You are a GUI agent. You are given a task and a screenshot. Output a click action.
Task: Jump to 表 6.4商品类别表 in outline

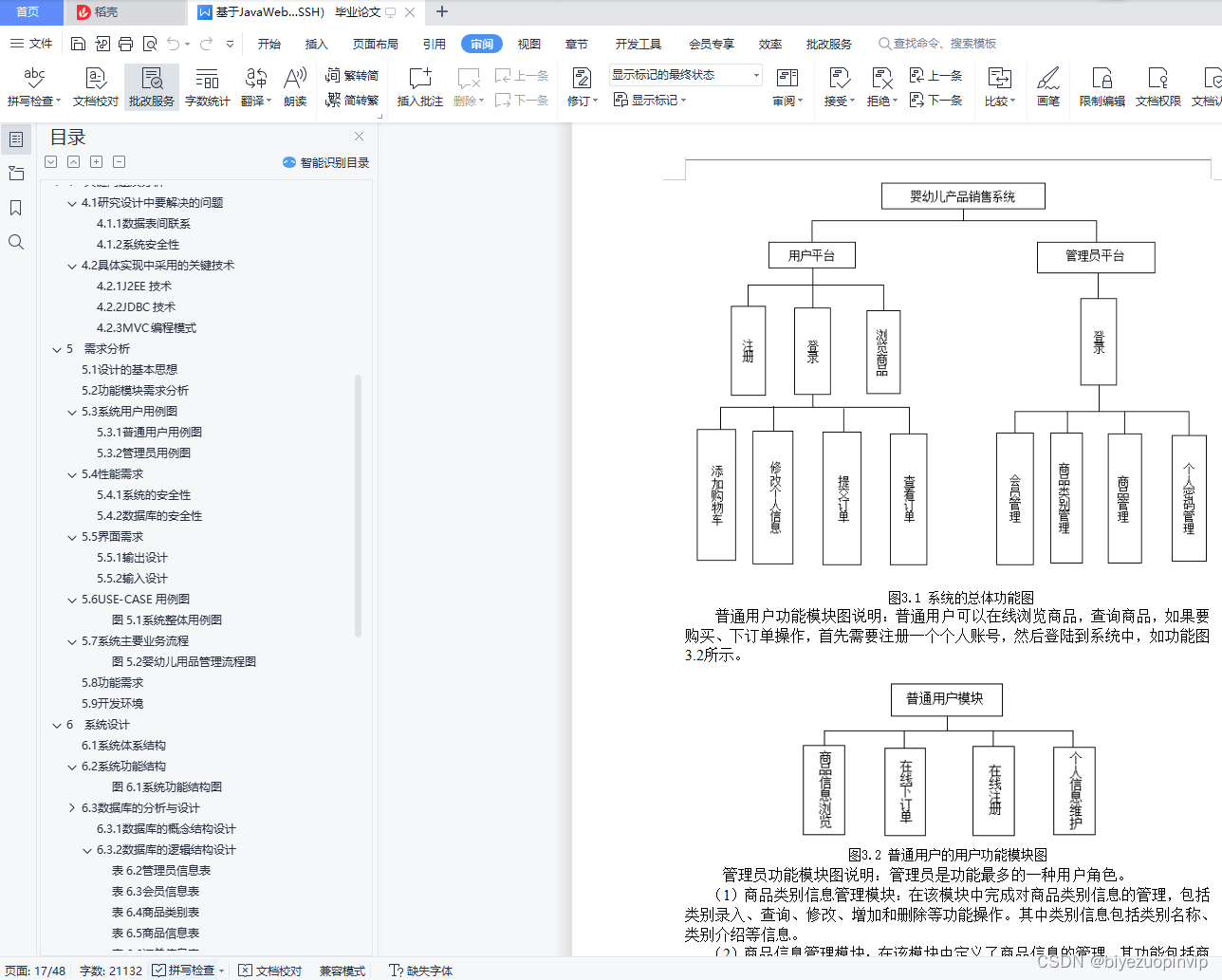point(156,913)
